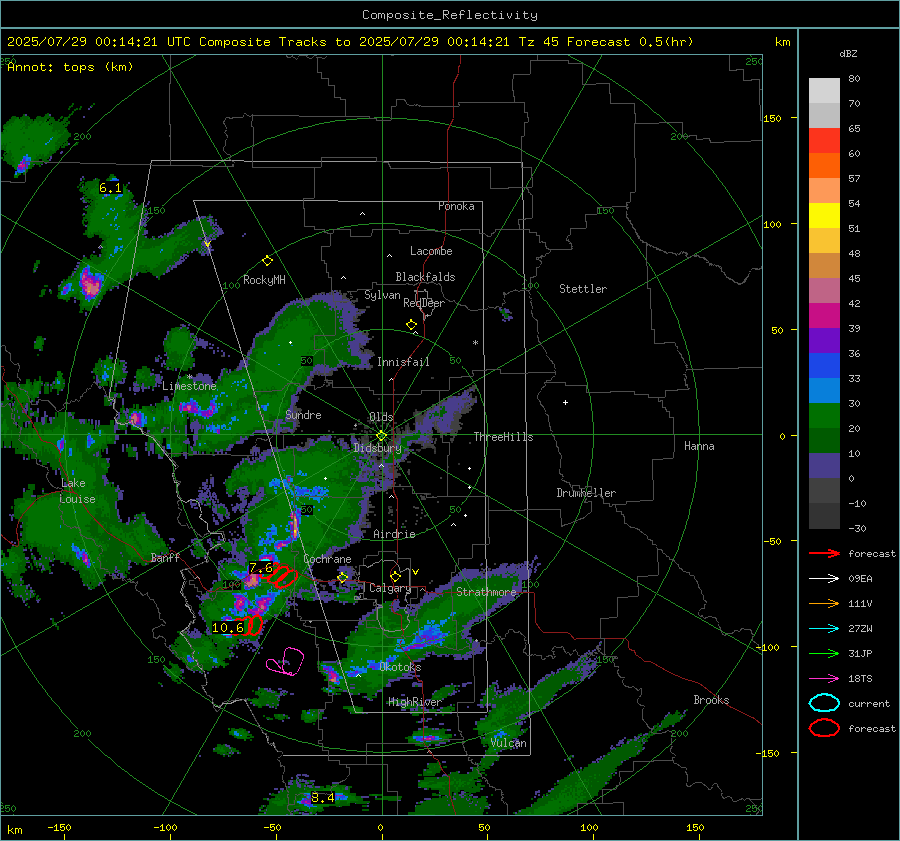Click the 'Annot: tops (km)' annotation label
Screen dimensions: 900x841
click(70, 67)
